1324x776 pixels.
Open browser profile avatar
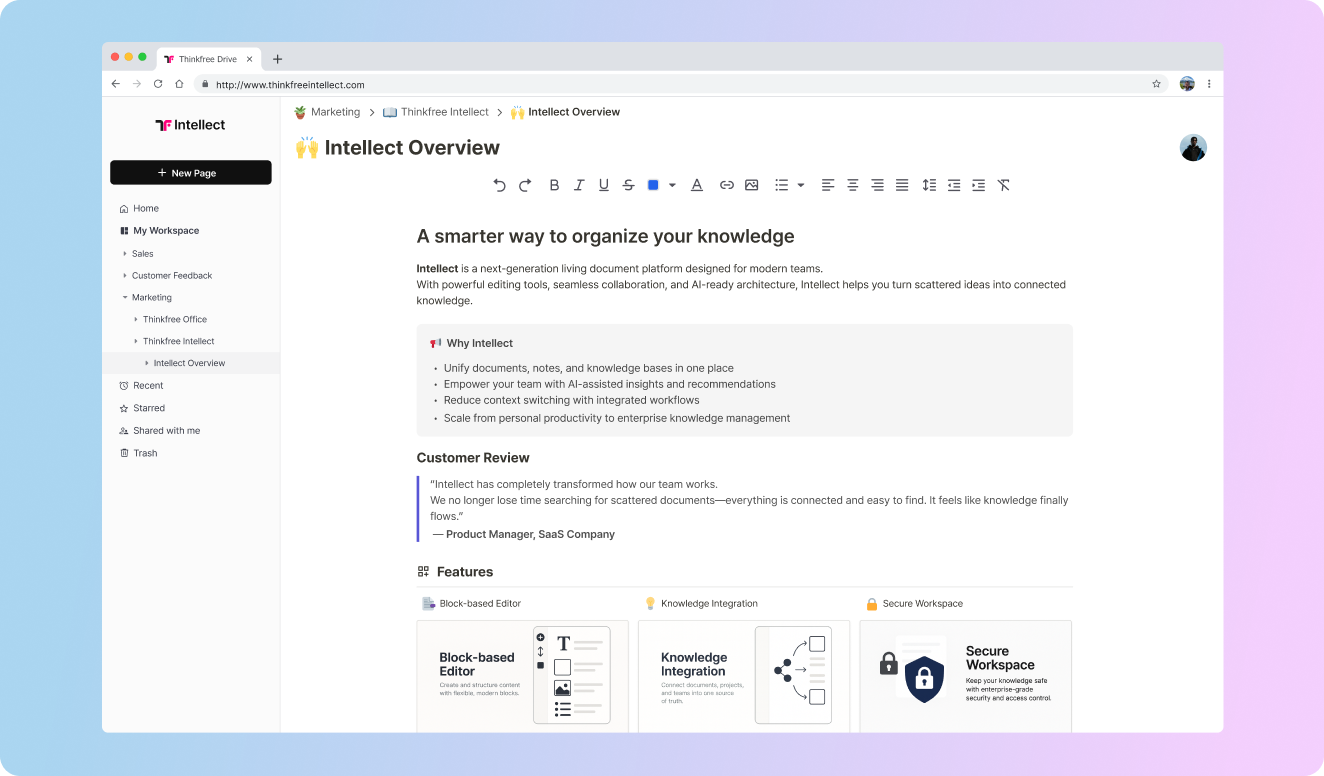1187,84
